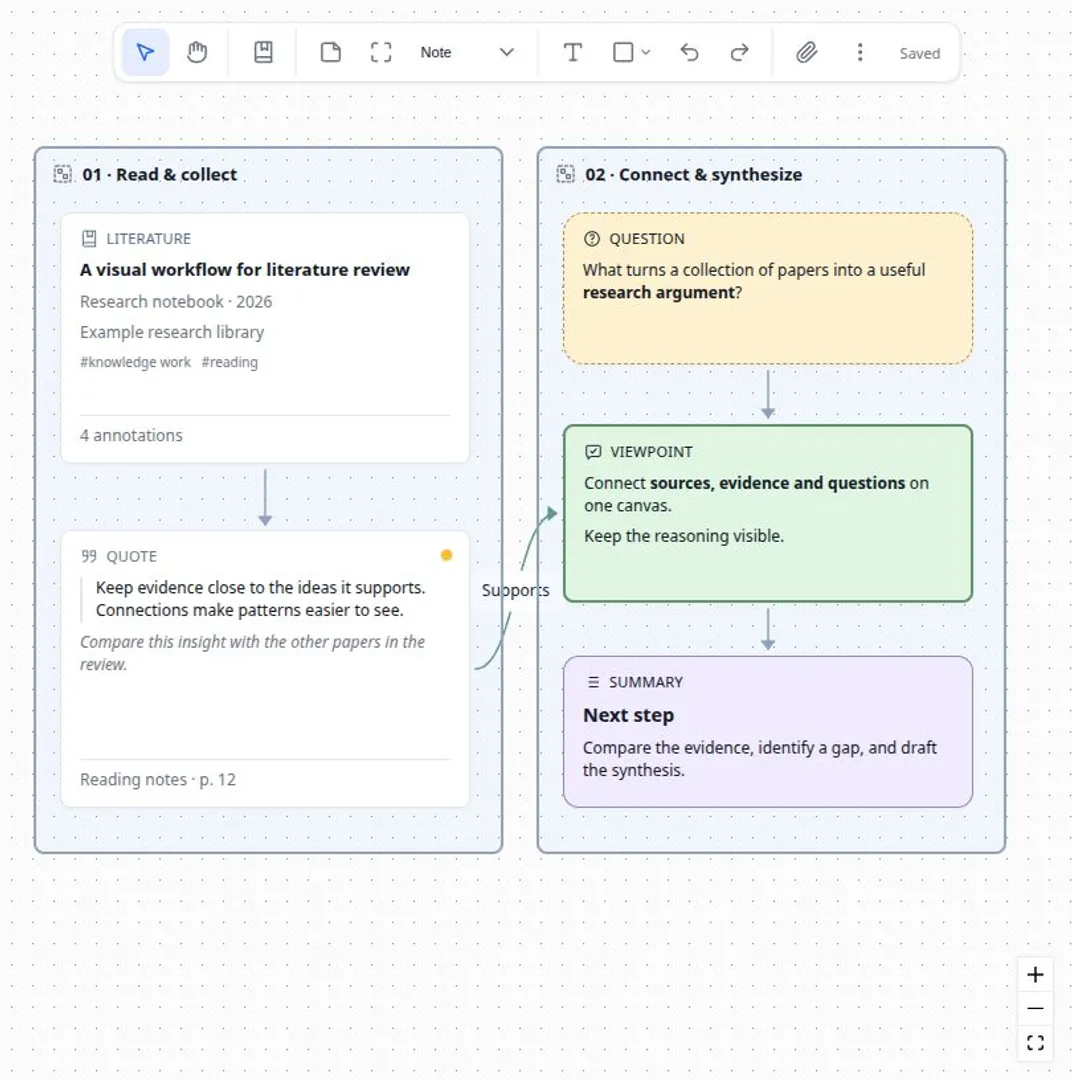This screenshot has width=1072, height=1080.
Task: Attach a file with paperclip
Action: (x=807, y=52)
